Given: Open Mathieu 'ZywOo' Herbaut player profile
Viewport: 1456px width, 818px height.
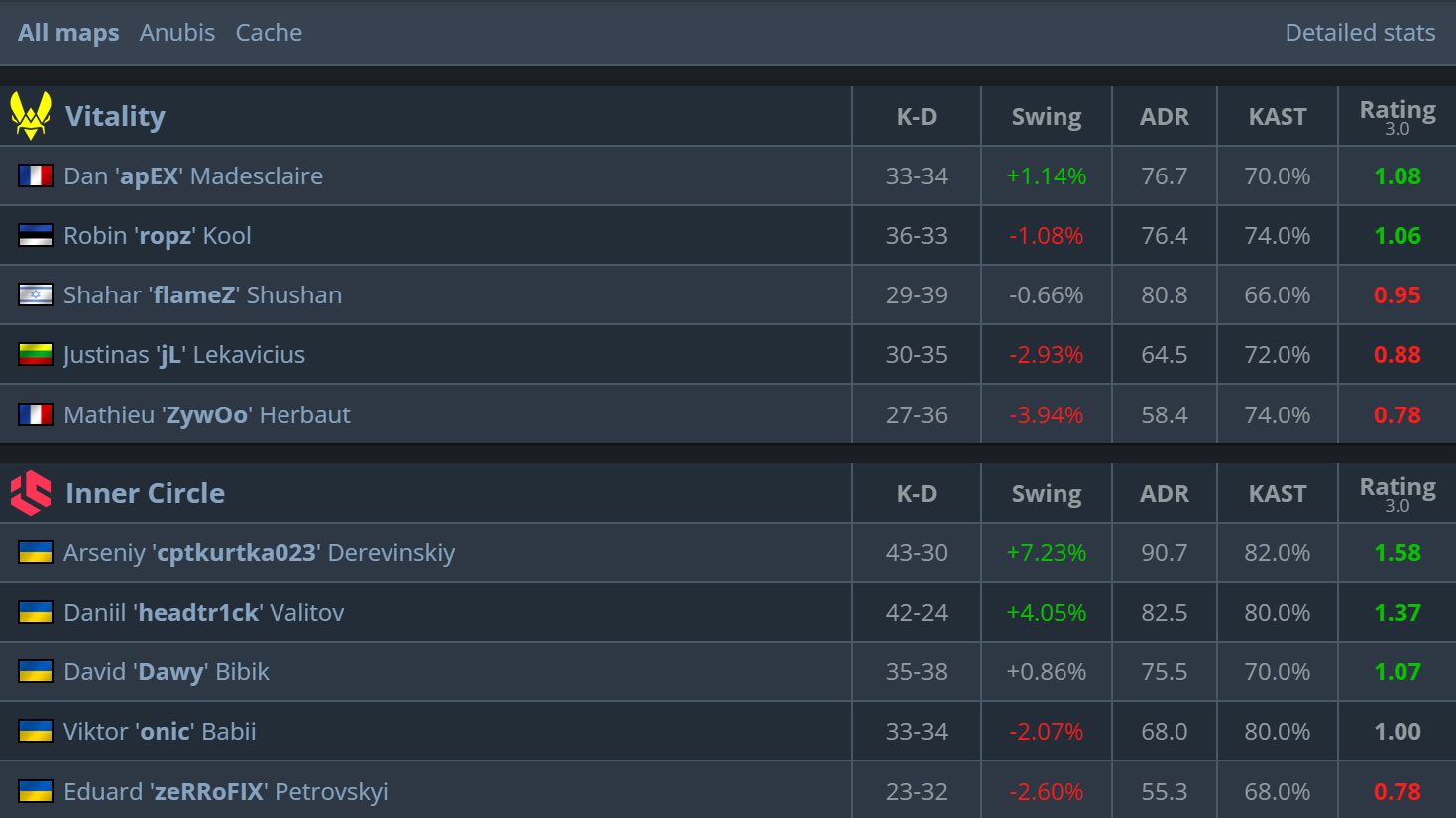Looking at the screenshot, I should point(207,414).
